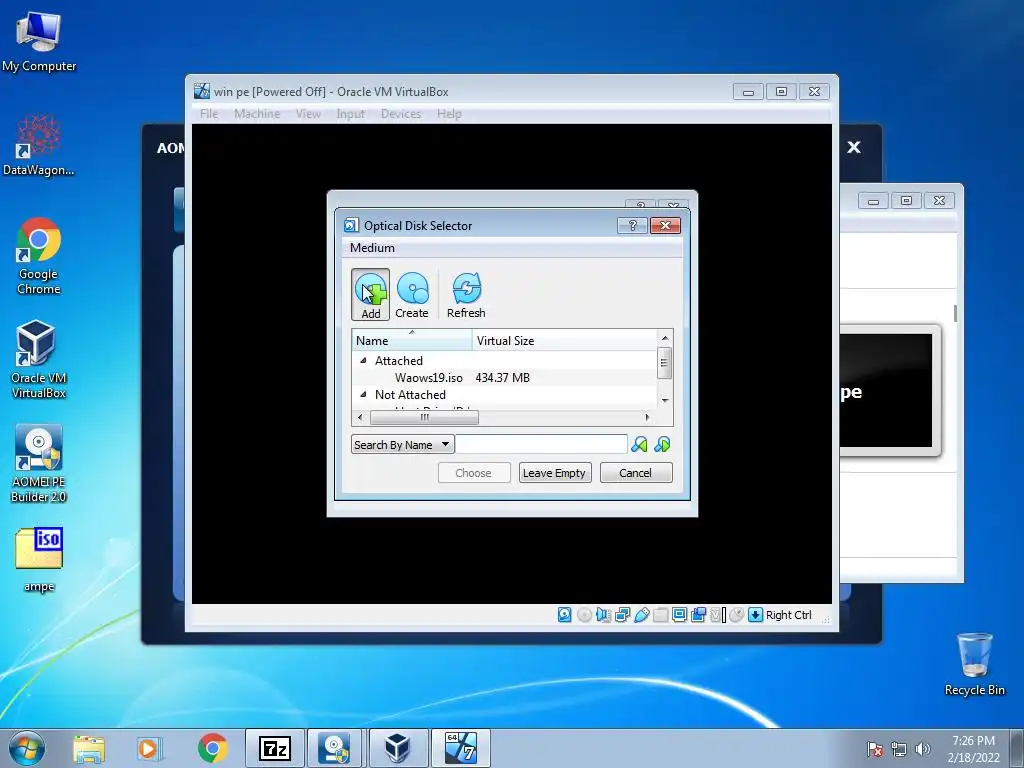Open Input menu in VirtualBox window
Screen dimensions: 1024x768
(x=351, y=114)
